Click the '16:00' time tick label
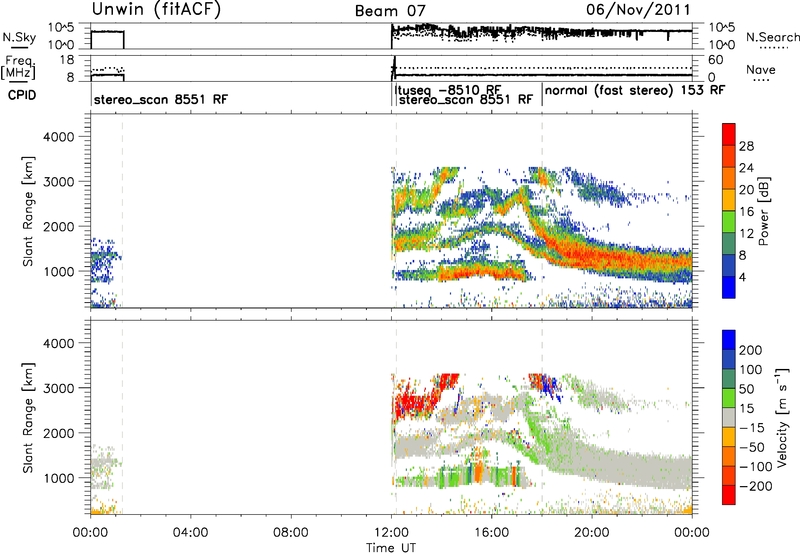This screenshot has width=800, height=554. (491, 533)
